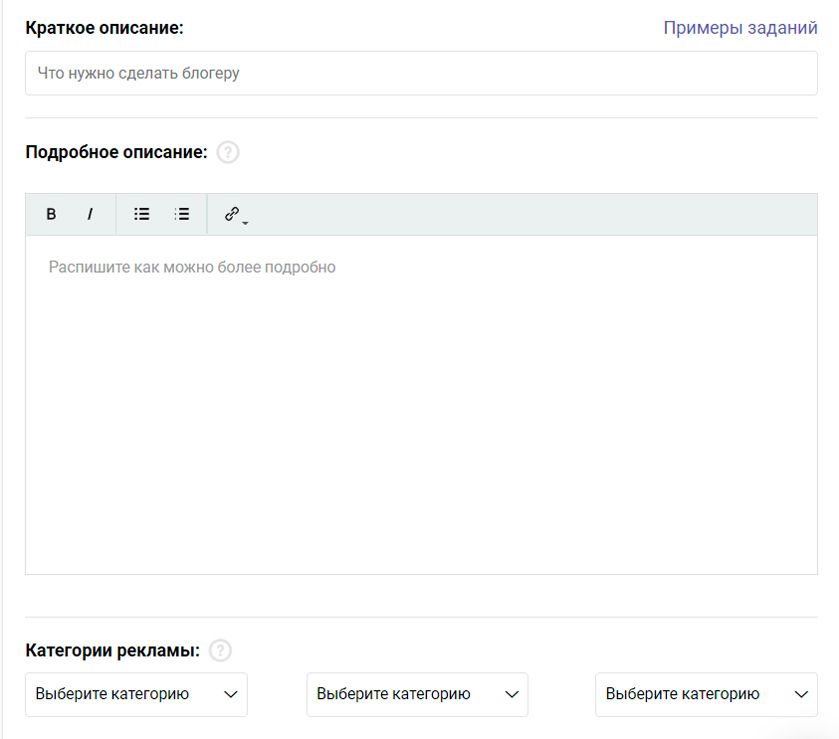
Task: Open the middle Выберите категорию dropdown
Action: [405, 694]
